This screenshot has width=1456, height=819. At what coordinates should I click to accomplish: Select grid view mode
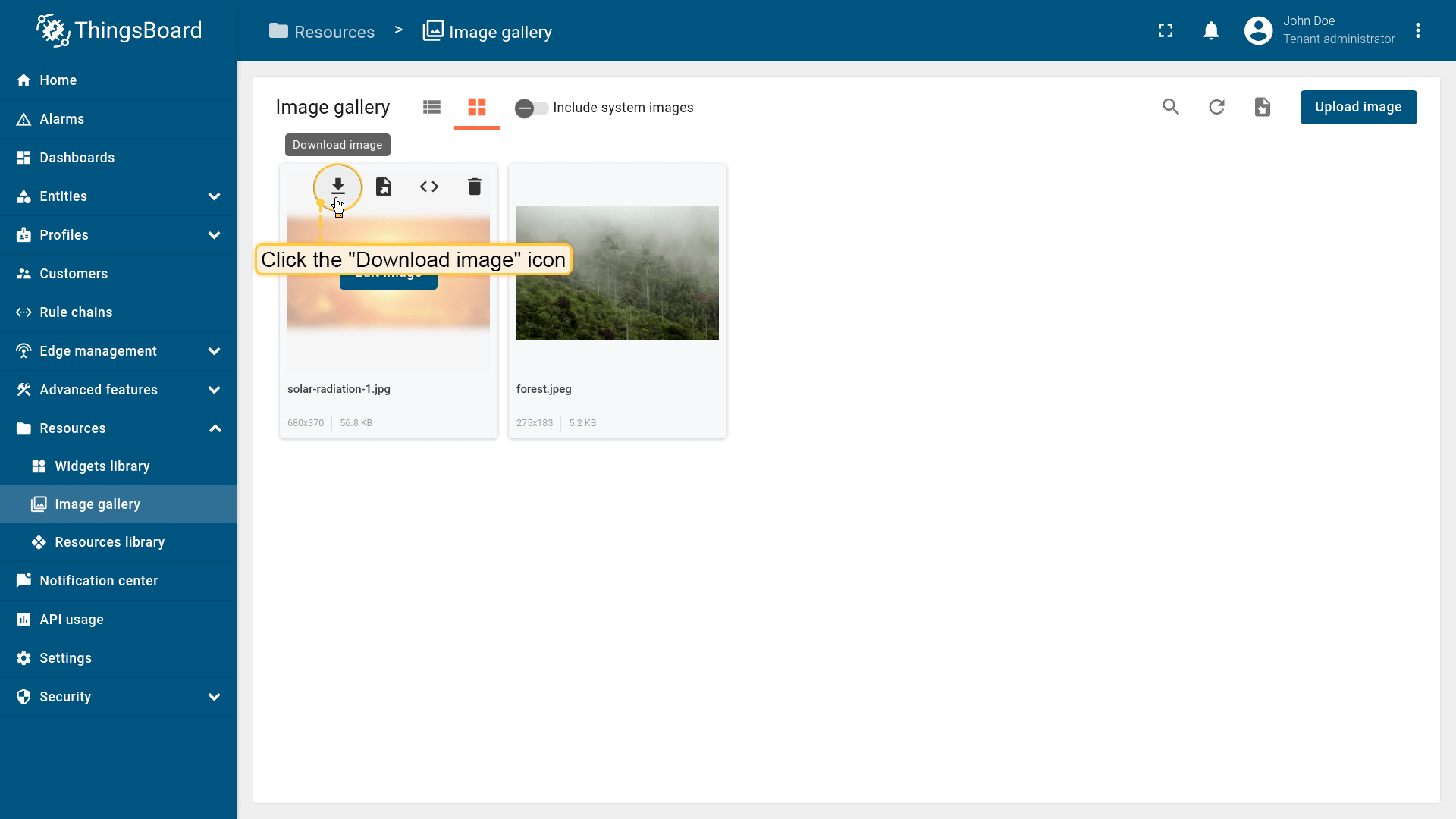click(x=476, y=107)
